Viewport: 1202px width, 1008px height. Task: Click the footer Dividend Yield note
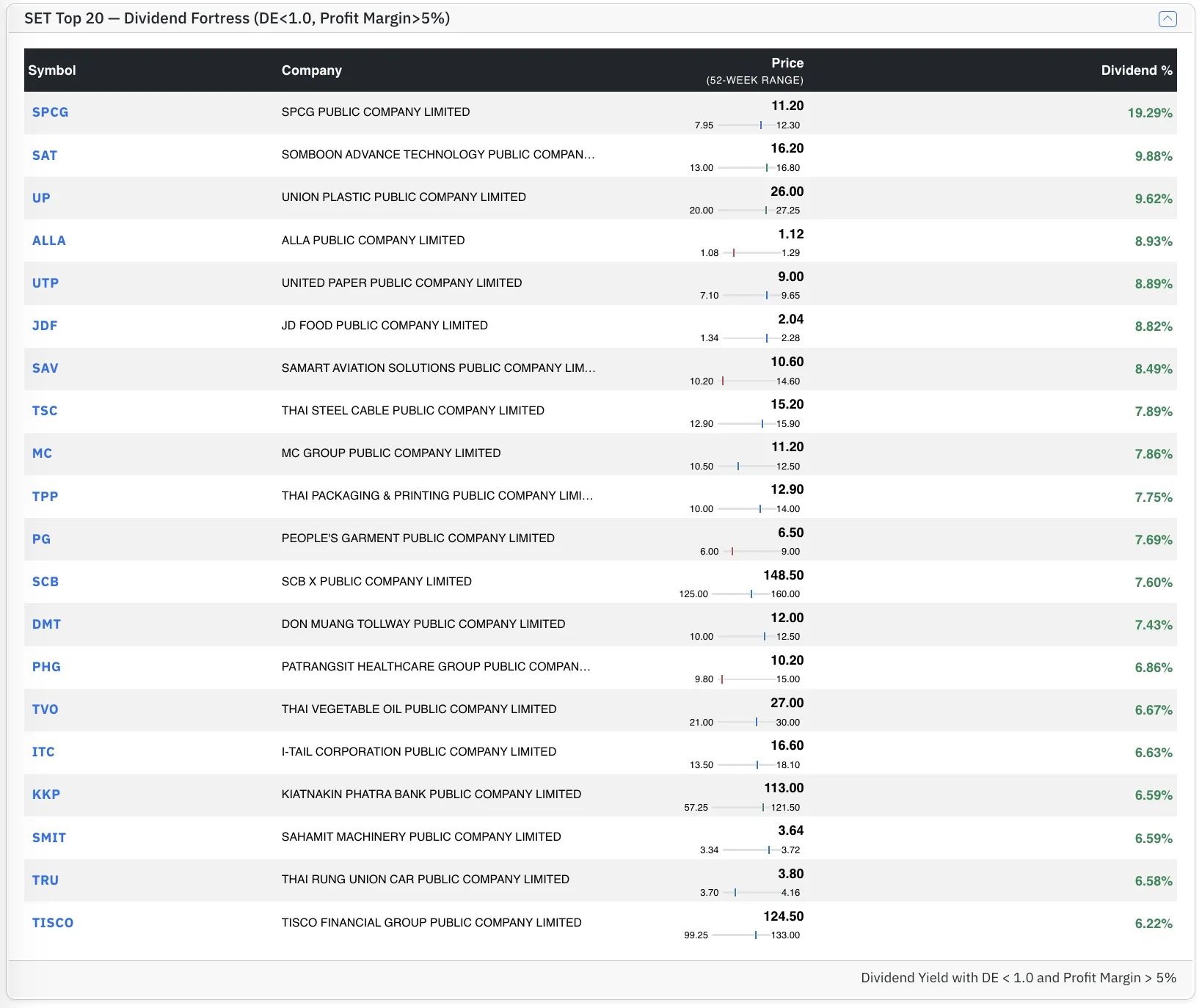click(x=1019, y=978)
